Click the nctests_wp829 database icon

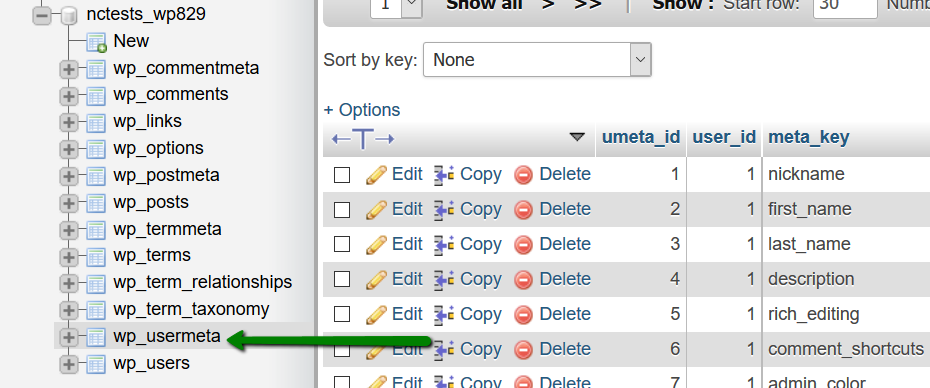[x=69, y=15]
